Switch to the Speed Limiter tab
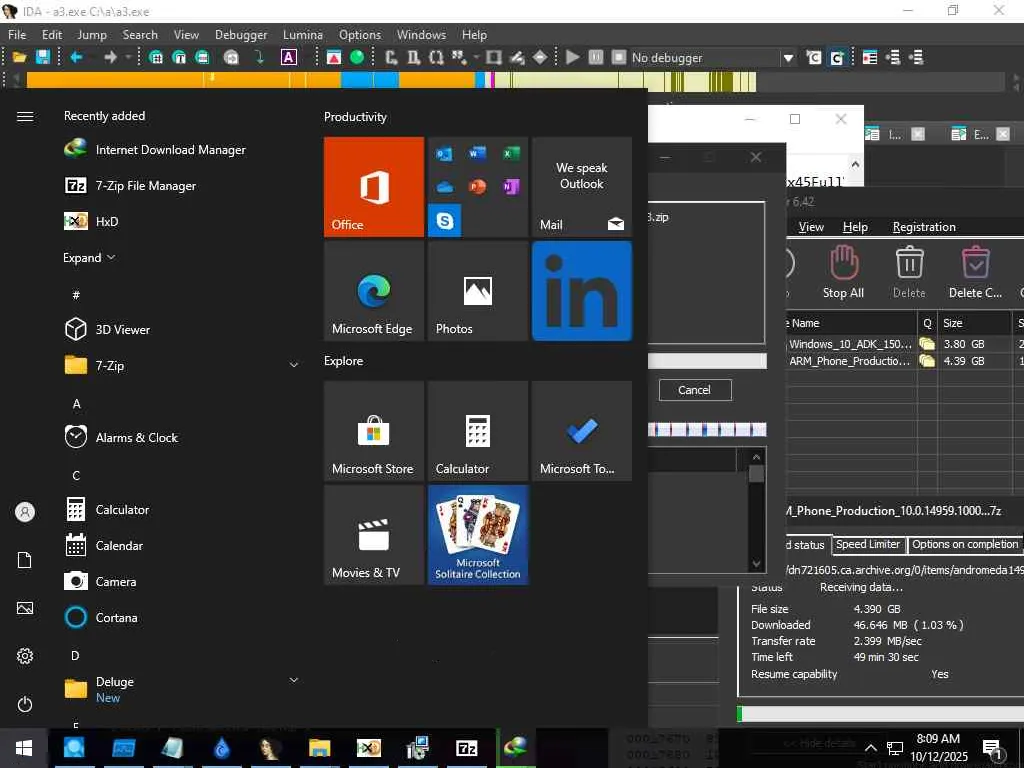Image resolution: width=1024 pixels, height=768 pixels. tap(868, 544)
